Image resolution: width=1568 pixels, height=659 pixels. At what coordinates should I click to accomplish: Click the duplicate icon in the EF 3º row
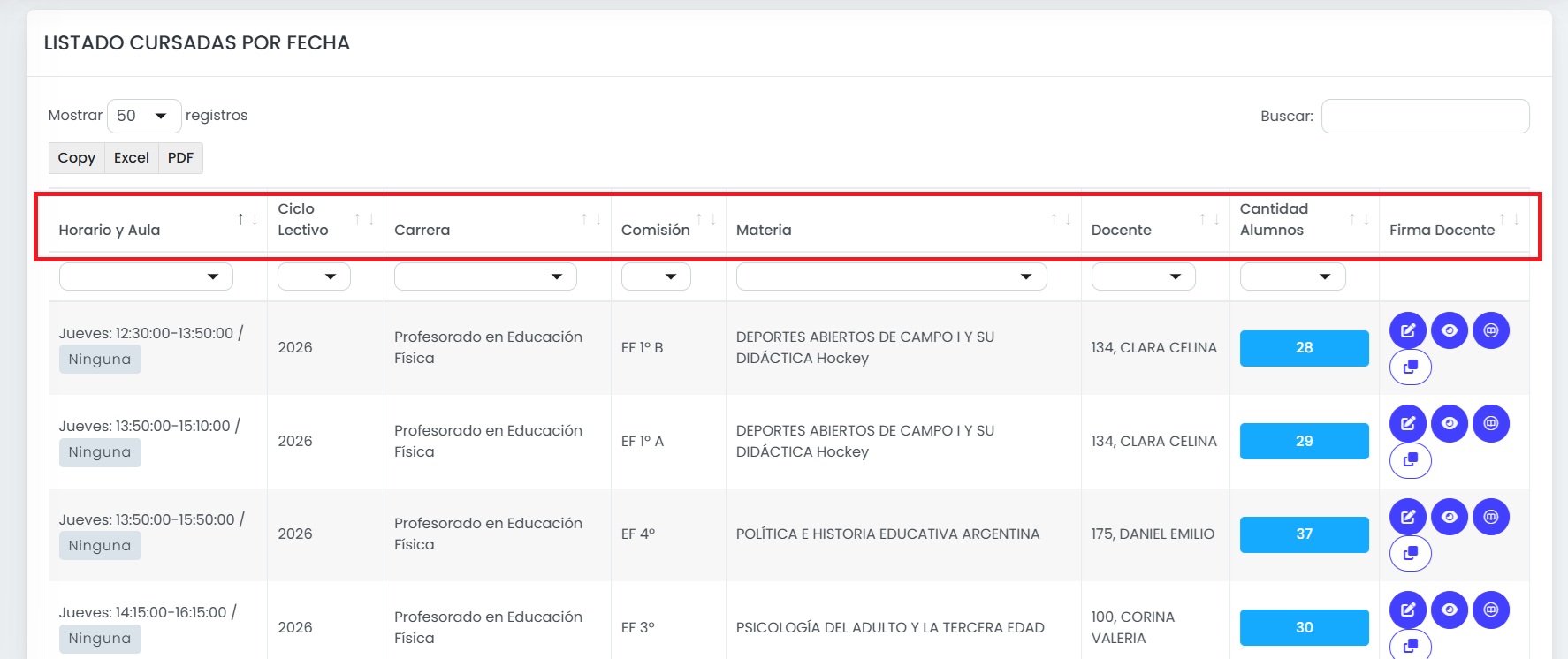tap(1411, 646)
